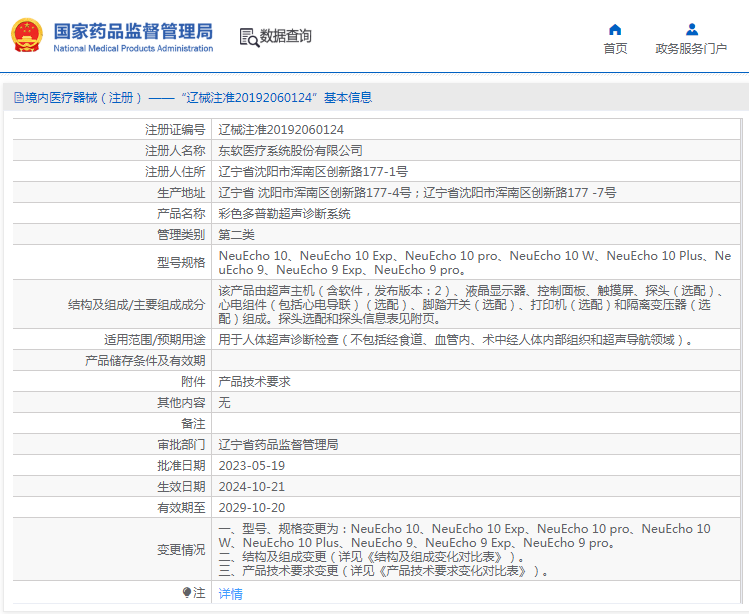Click the 生产地址 label
Screen dimensions: 749x614
pyautogui.click(x=181, y=193)
